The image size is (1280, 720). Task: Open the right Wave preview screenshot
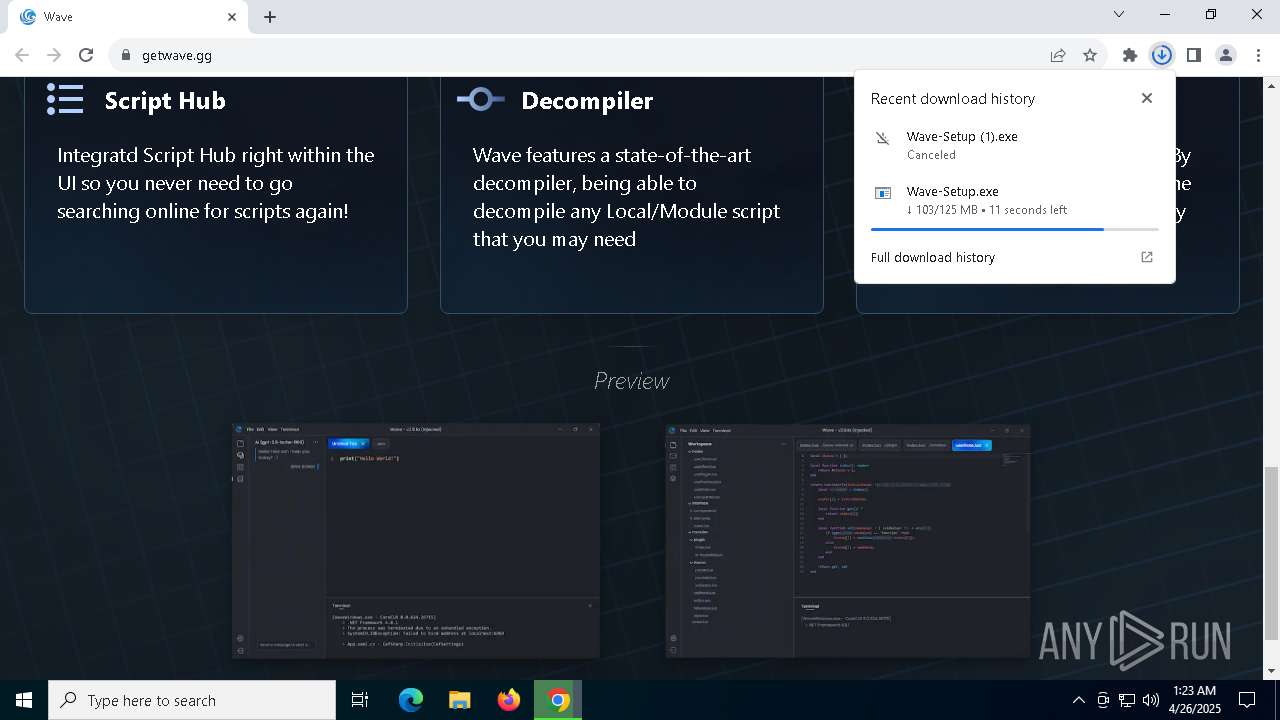point(848,540)
